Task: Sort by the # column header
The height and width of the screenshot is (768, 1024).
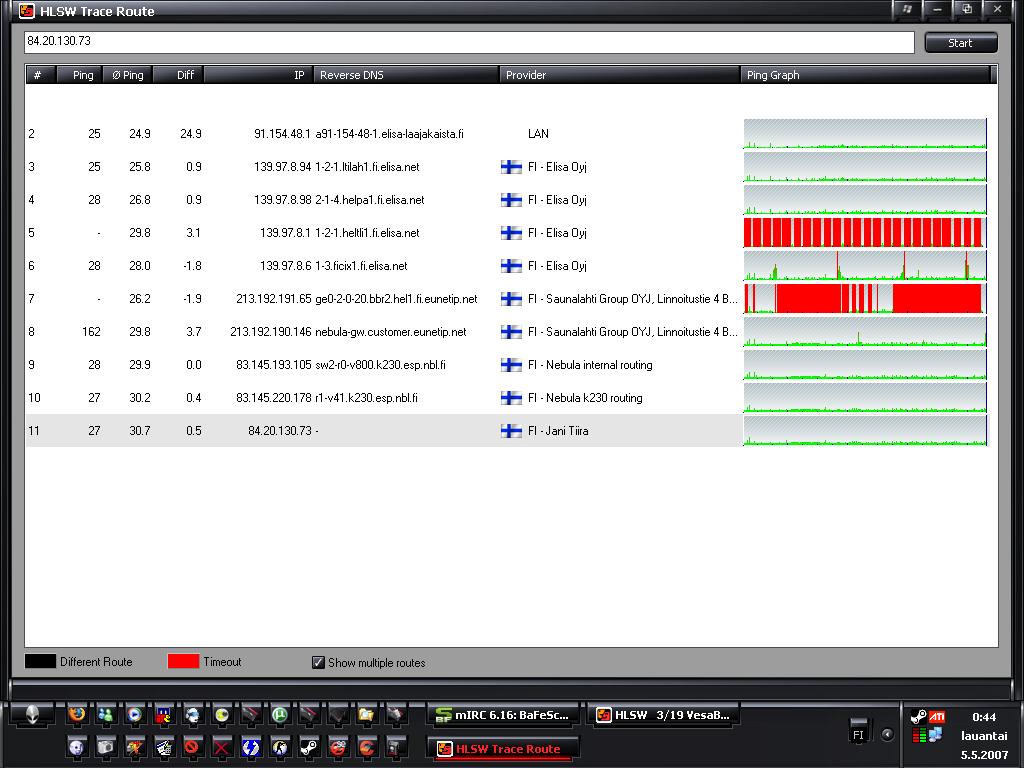Action: click(40, 75)
